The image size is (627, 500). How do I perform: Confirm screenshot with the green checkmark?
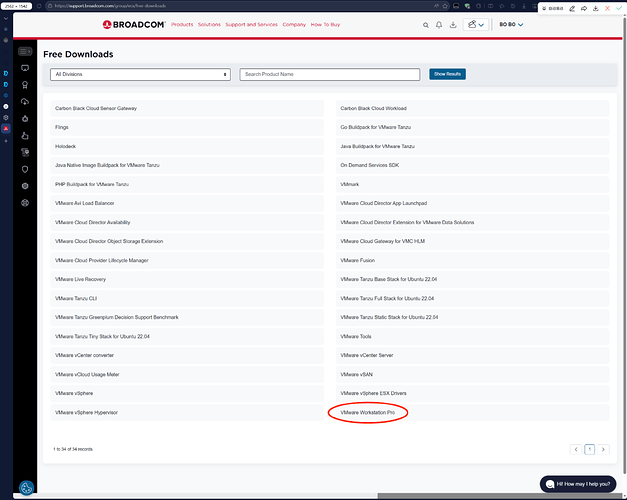coord(619,8)
